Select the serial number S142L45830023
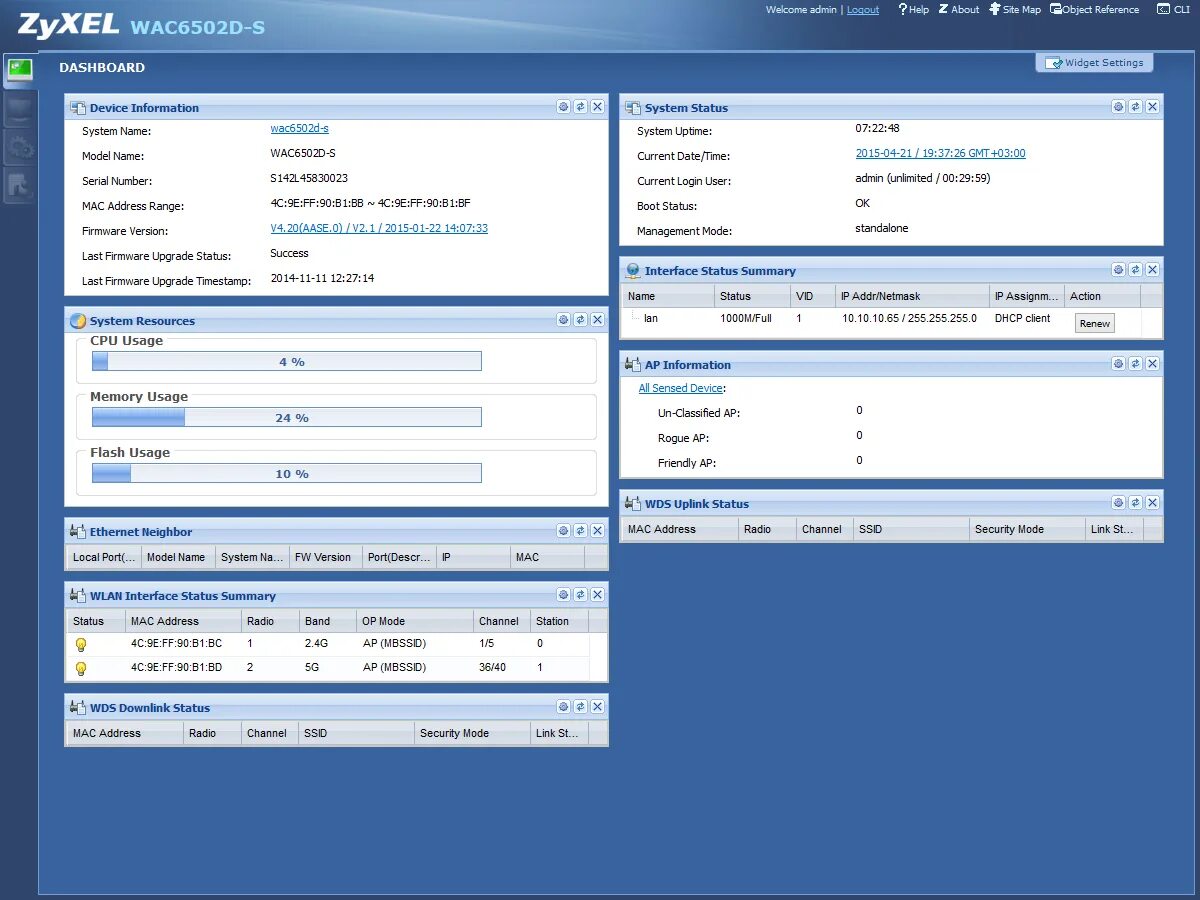1200x900 pixels. click(x=309, y=179)
